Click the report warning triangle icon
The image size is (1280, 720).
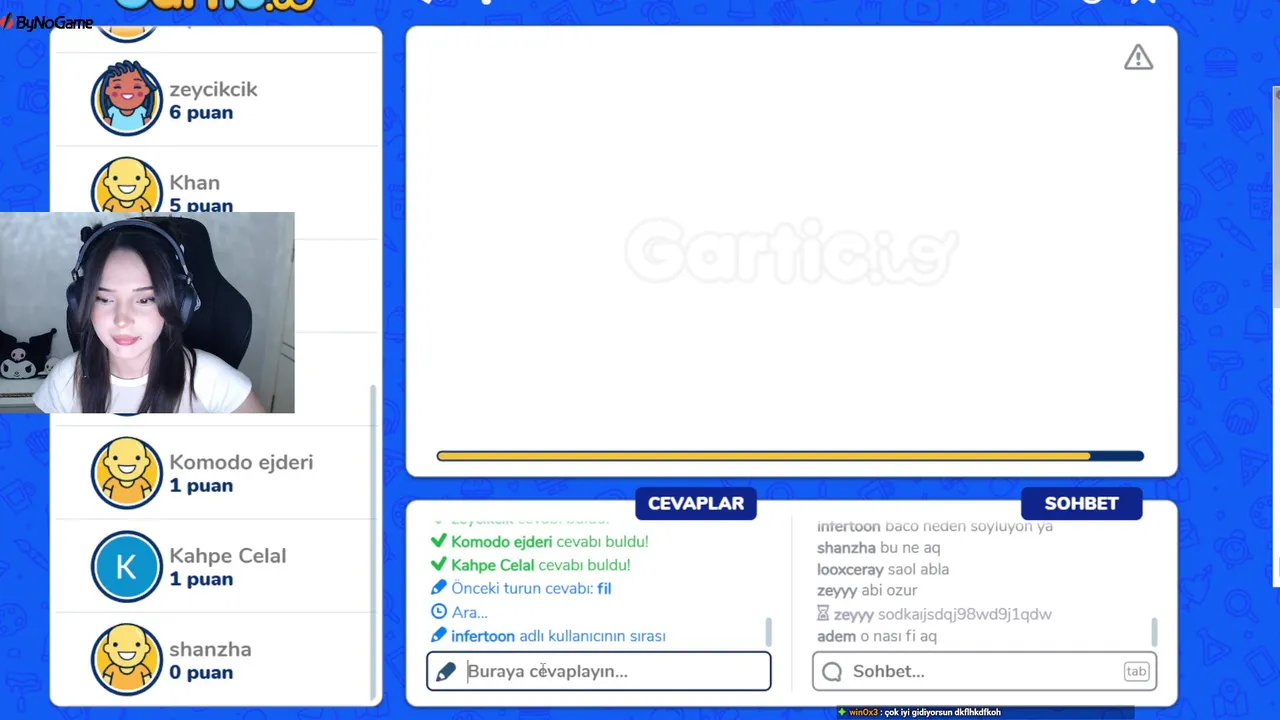[1138, 58]
